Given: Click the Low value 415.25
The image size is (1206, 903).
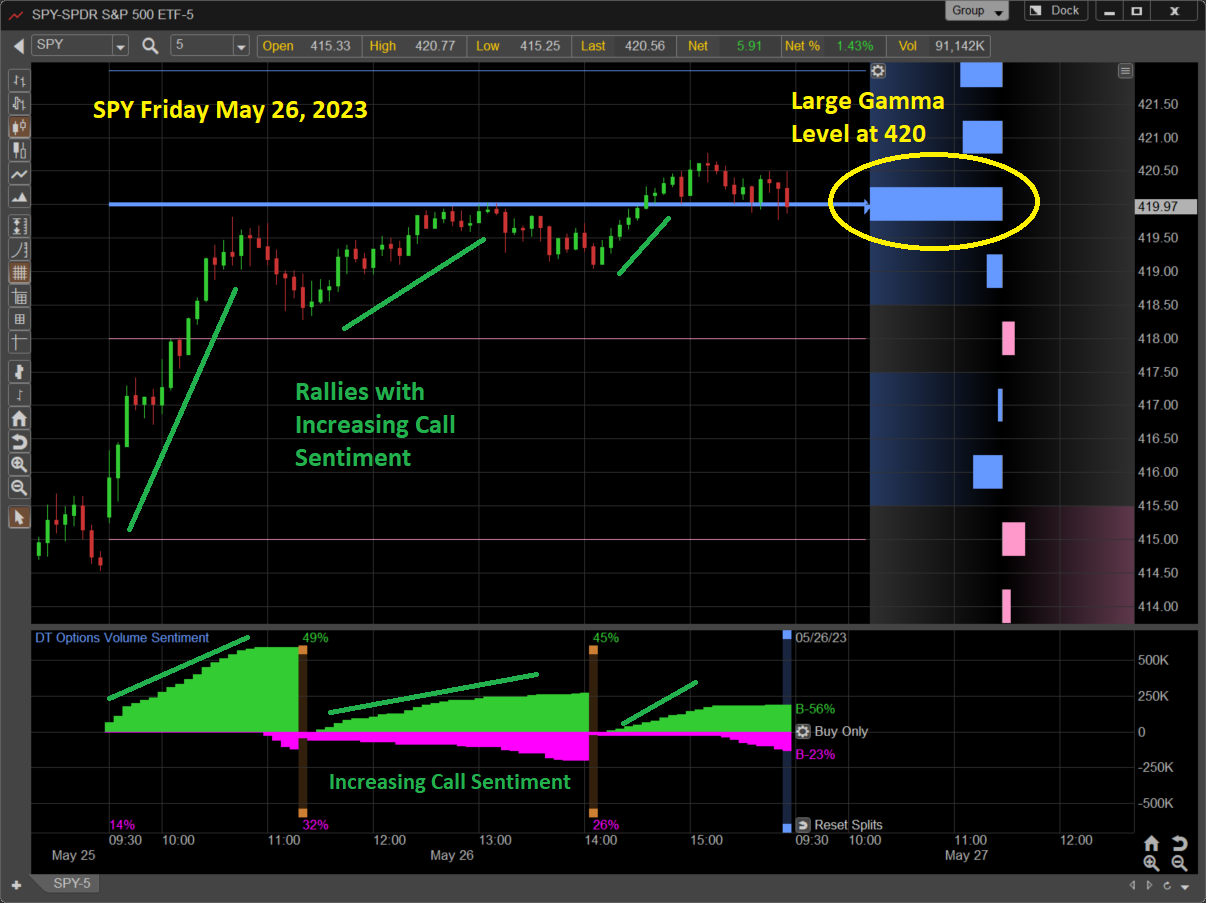Looking at the screenshot, I should (540, 46).
